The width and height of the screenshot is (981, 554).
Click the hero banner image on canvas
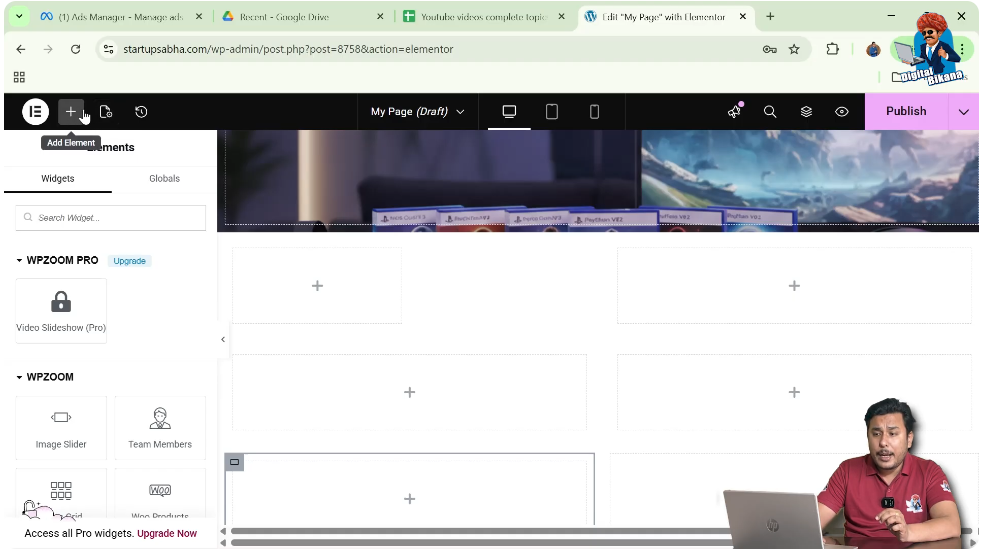pos(597,181)
